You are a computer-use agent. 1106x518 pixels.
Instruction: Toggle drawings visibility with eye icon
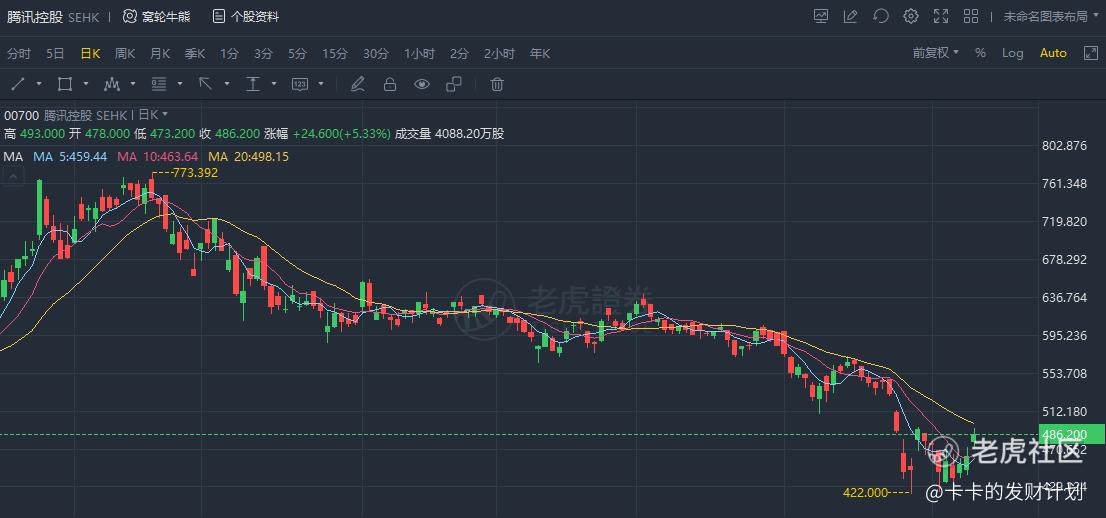pos(422,85)
